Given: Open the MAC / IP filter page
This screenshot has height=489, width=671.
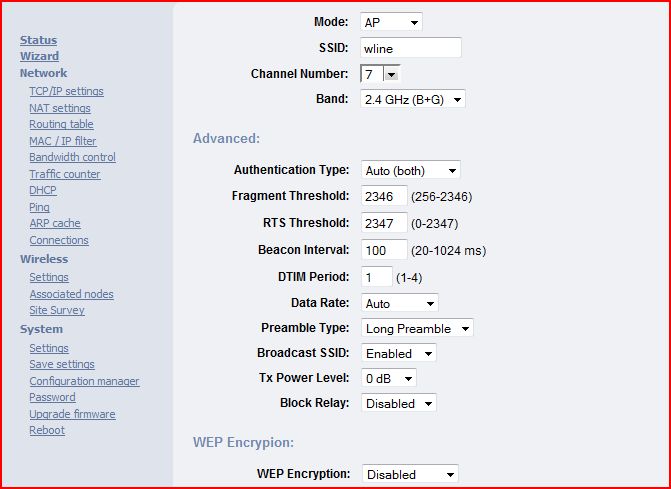Looking at the screenshot, I should tap(62, 141).
